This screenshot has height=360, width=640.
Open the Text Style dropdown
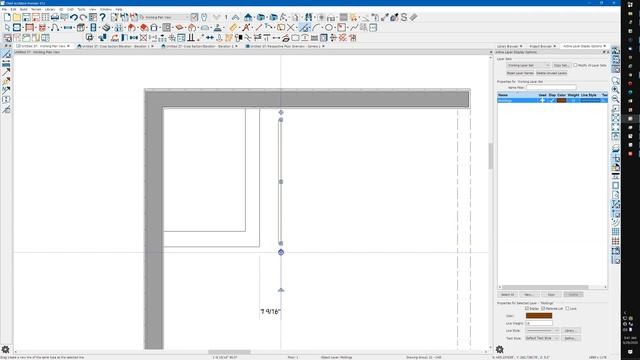542,338
